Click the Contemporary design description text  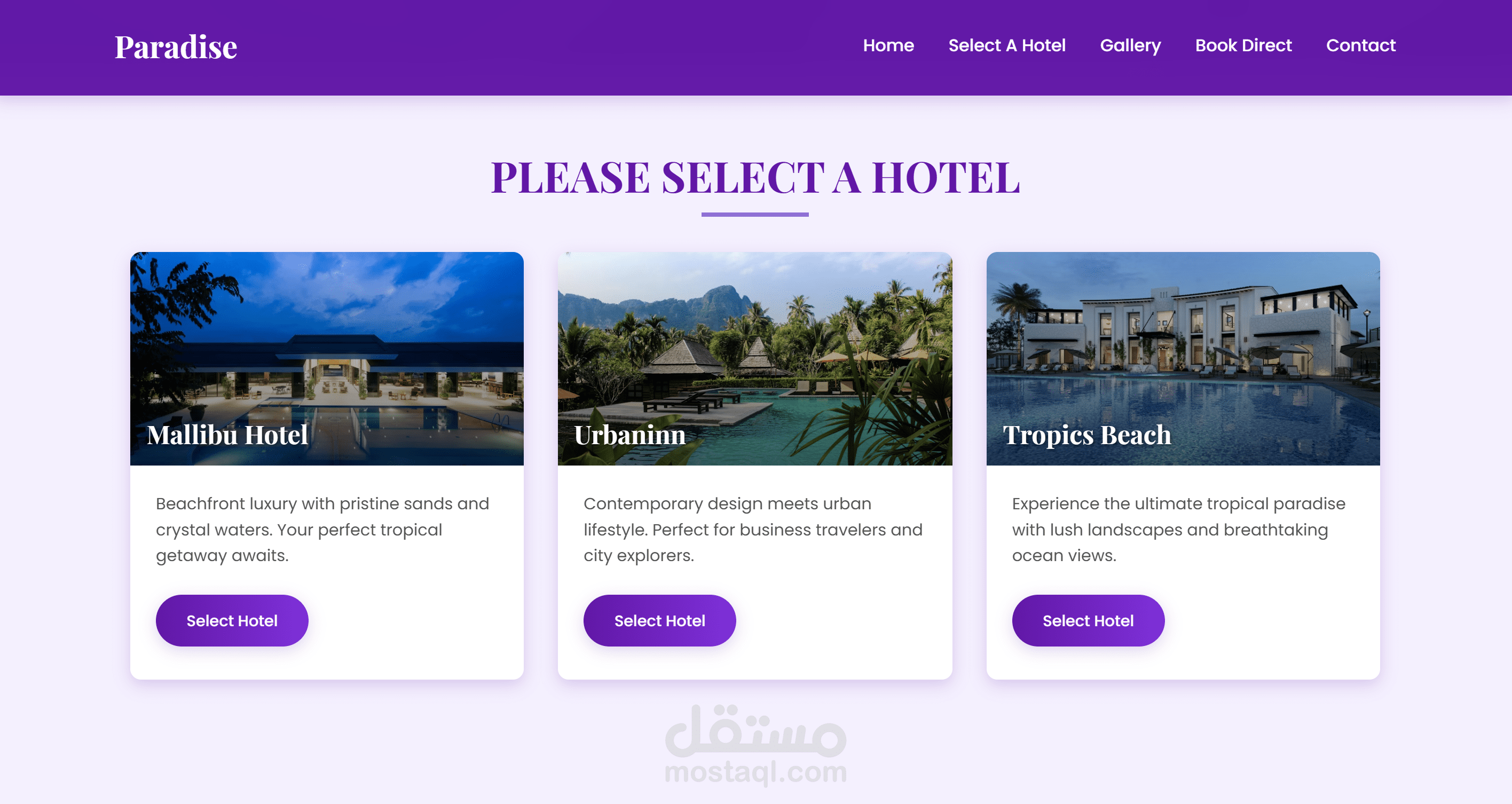tap(752, 529)
